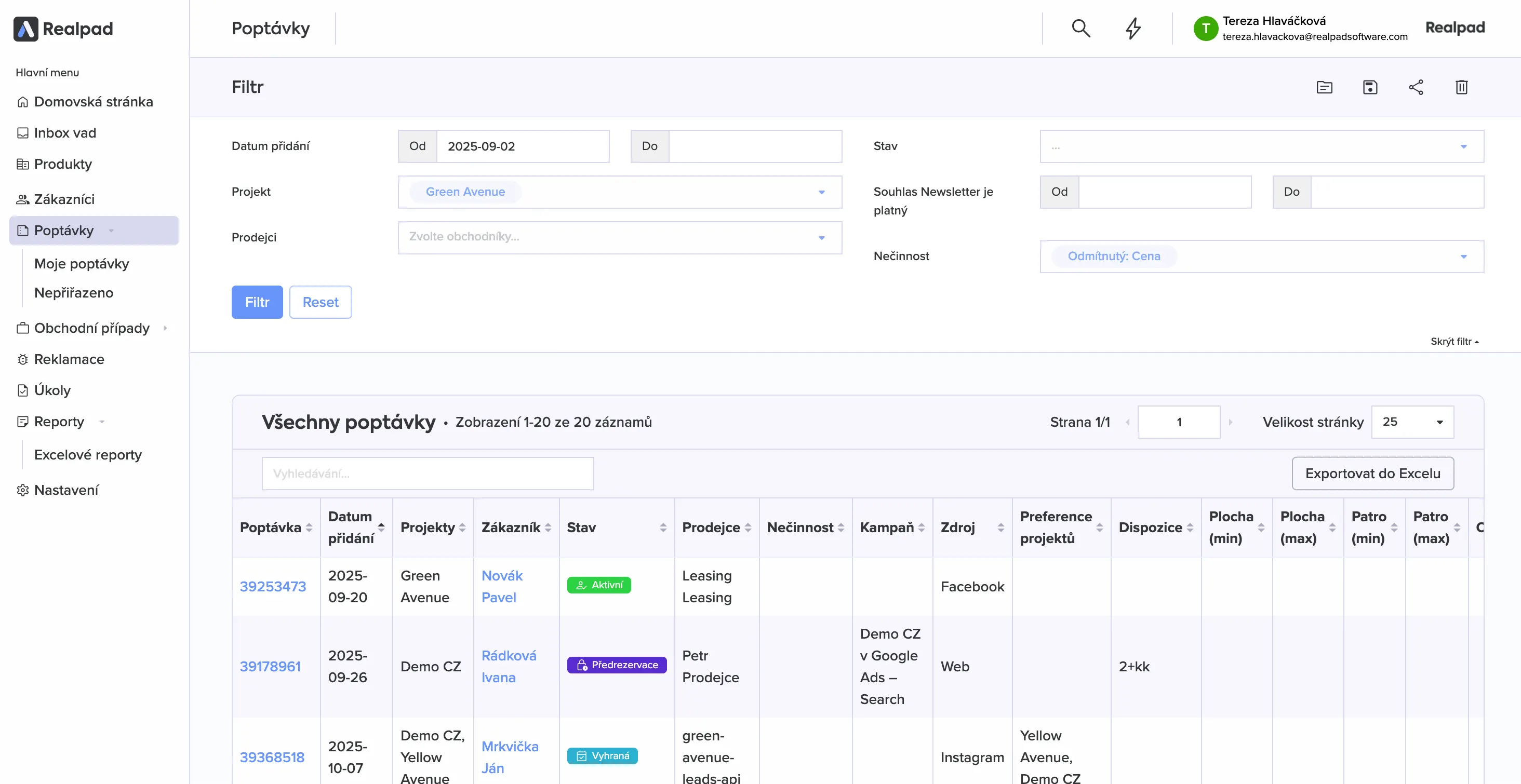The width and height of the screenshot is (1521, 784).
Task: Click the search magnifier icon in header
Action: point(1080,28)
